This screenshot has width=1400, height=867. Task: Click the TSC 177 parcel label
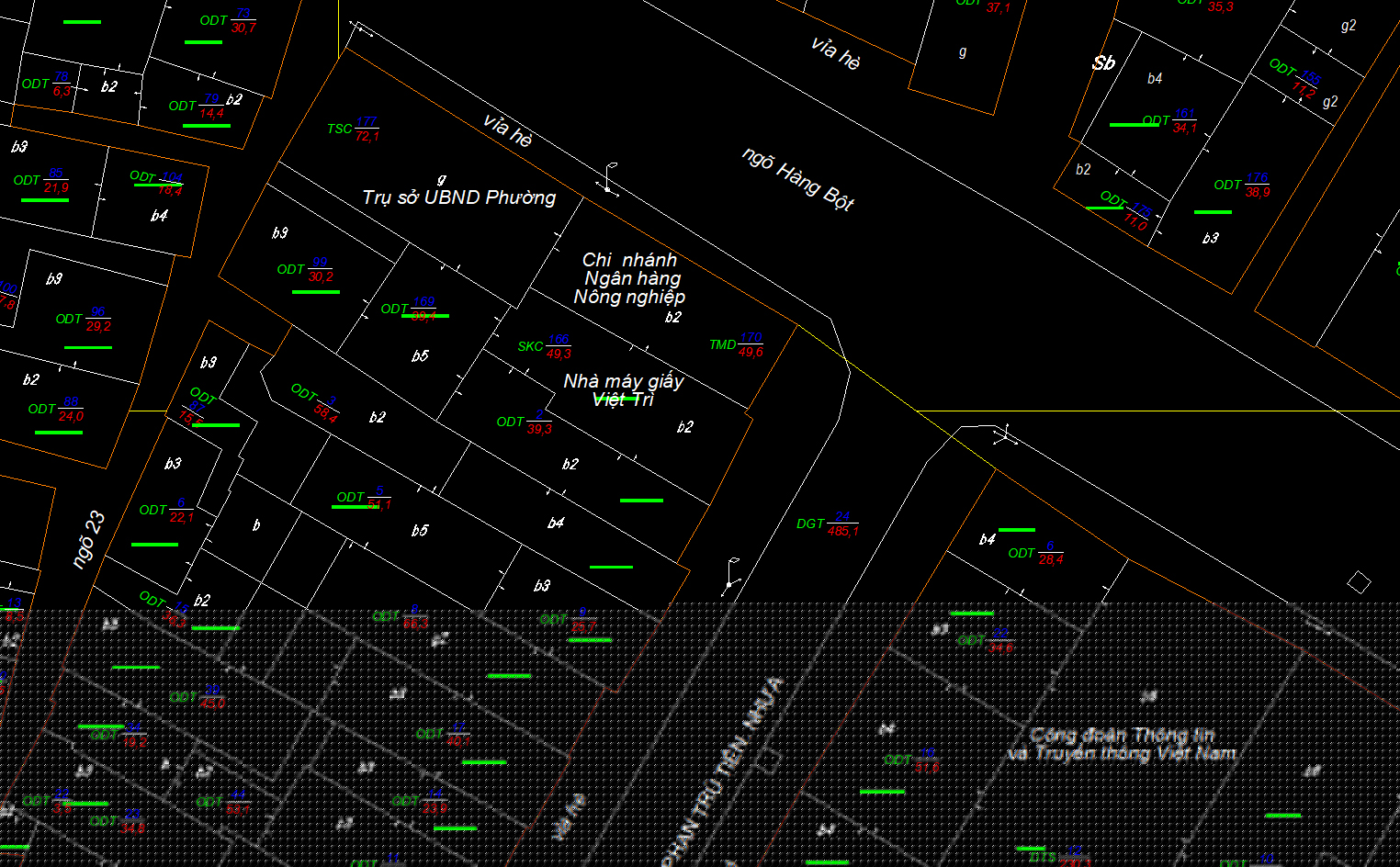click(353, 129)
